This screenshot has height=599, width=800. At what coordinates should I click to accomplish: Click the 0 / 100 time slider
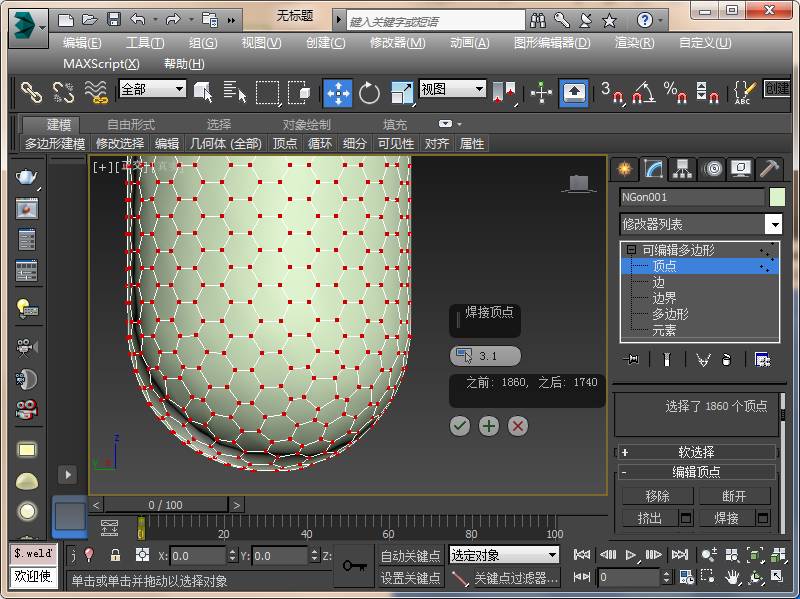tap(166, 505)
